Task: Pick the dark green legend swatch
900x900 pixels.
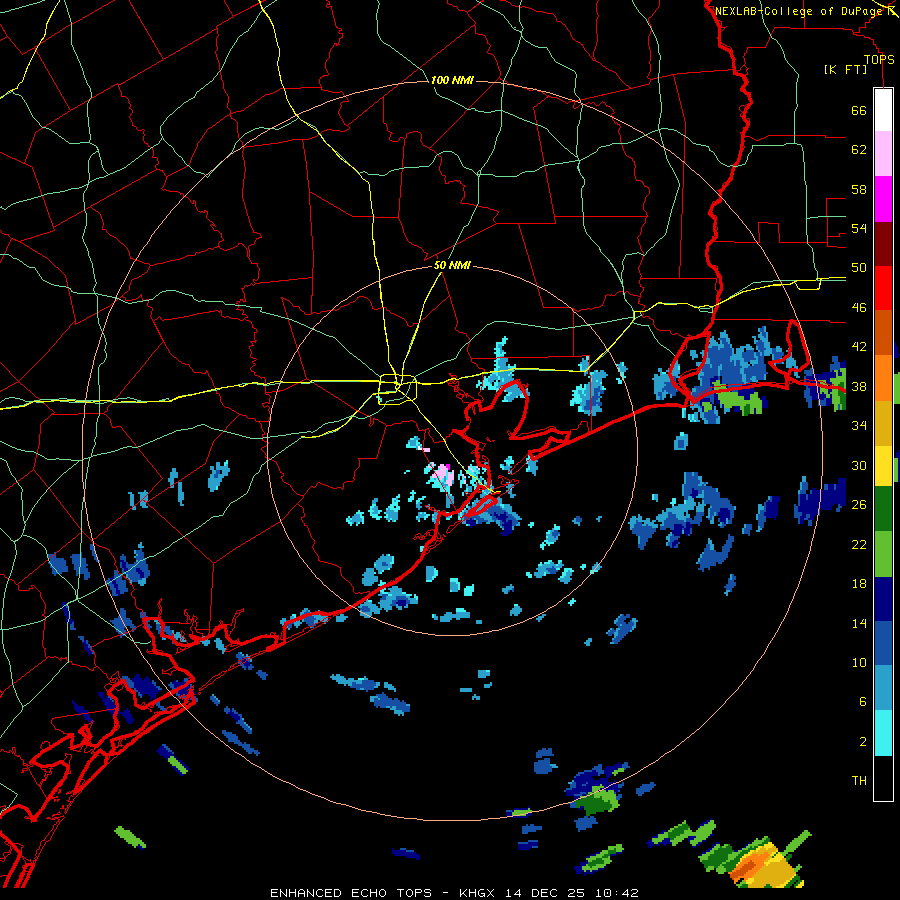Action: click(x=883, y=509)
